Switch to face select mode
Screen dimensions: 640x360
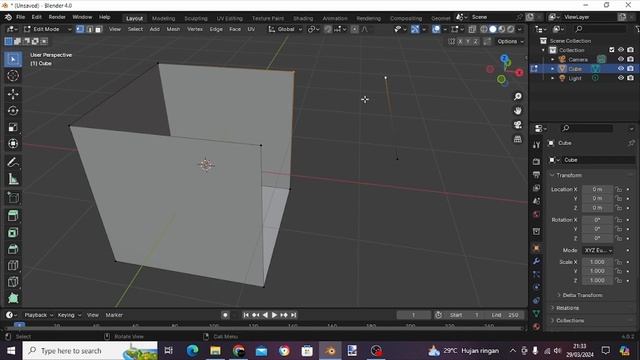(x=98, y=29)
